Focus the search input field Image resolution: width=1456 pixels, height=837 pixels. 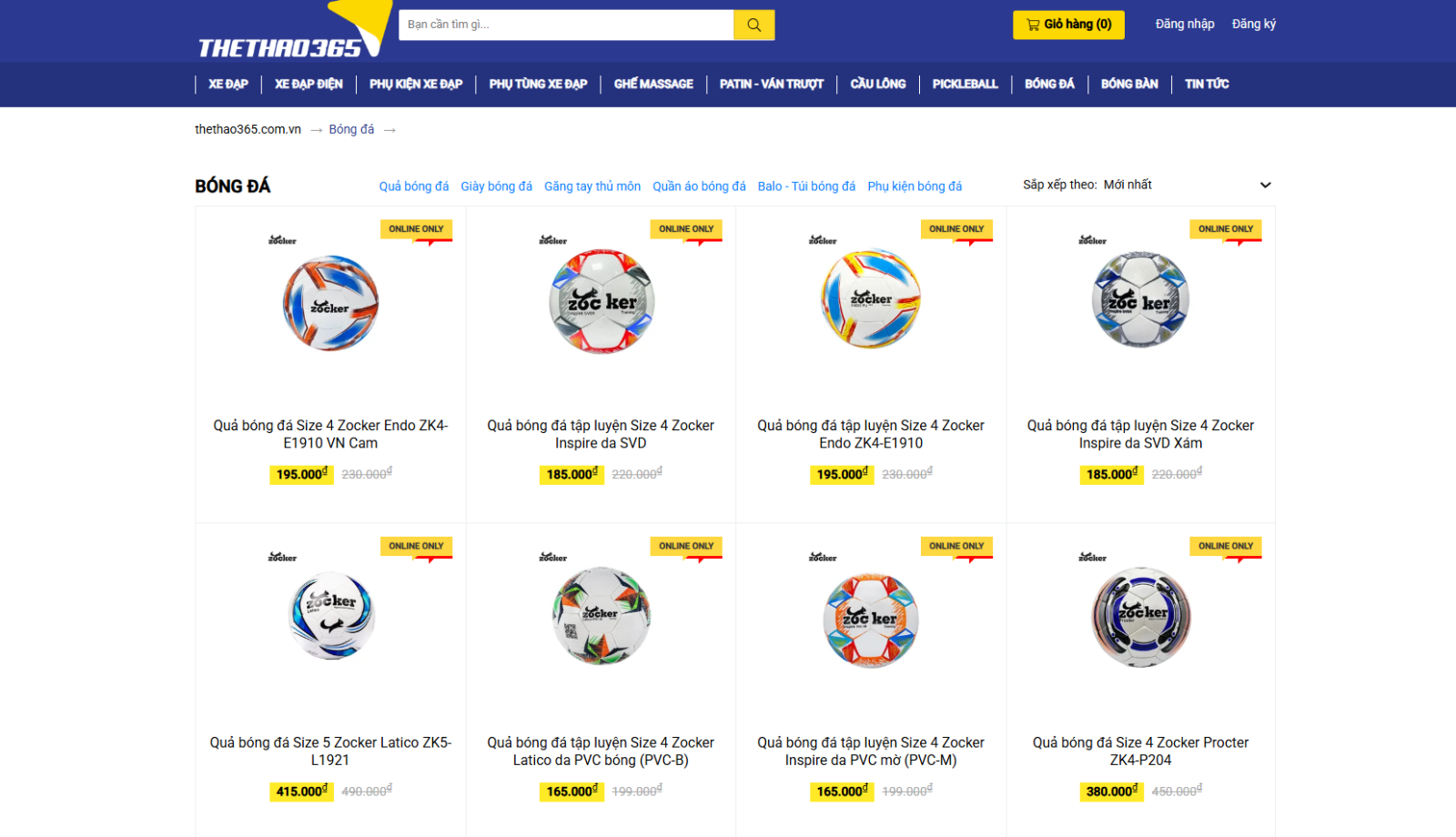coord(566,25)
